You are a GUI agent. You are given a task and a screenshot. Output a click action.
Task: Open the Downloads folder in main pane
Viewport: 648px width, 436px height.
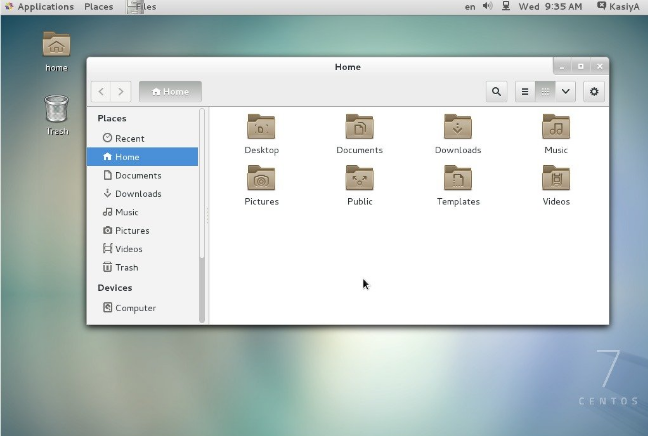point(458,127)
